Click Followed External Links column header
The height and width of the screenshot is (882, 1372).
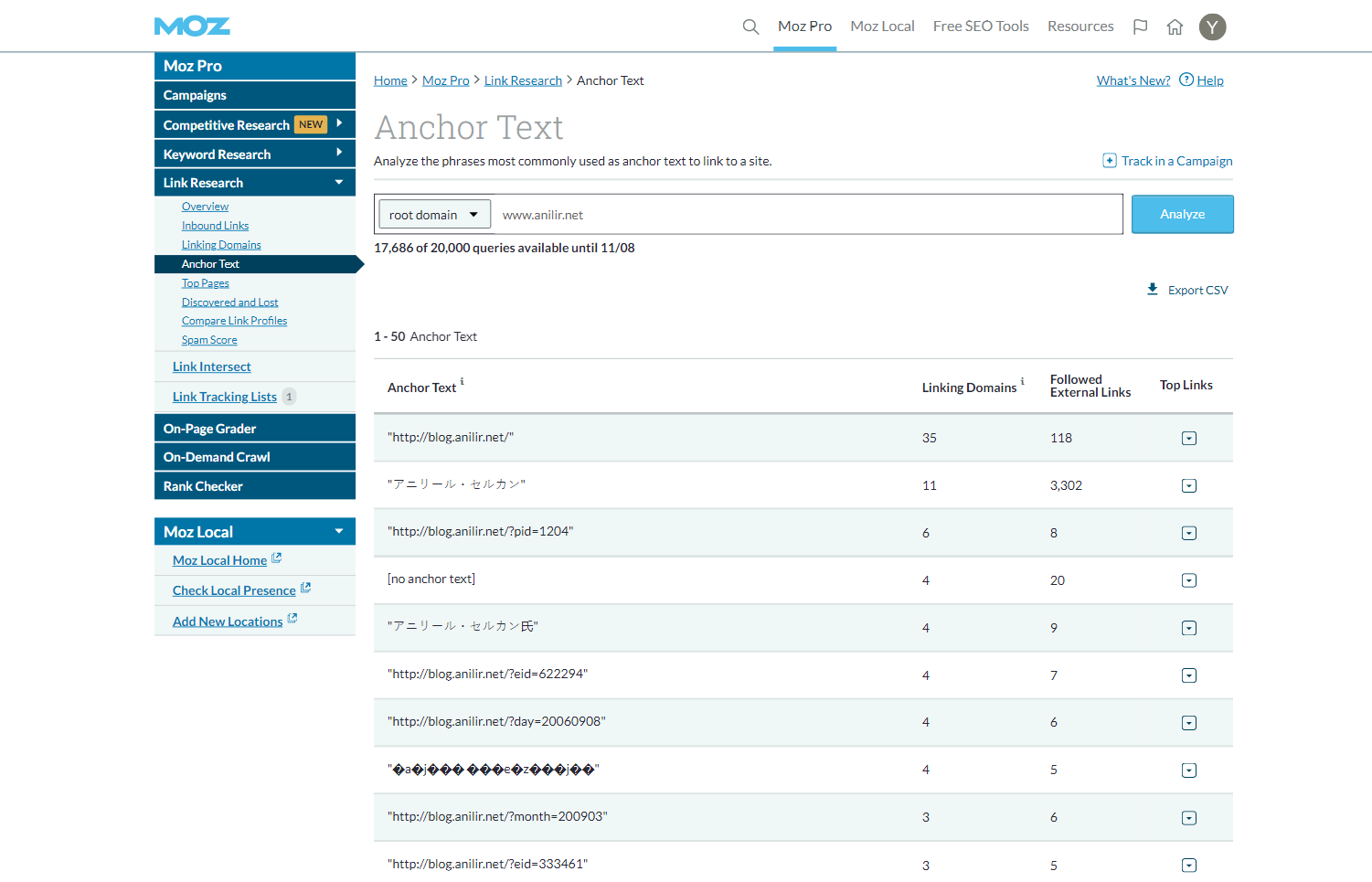1090,386
